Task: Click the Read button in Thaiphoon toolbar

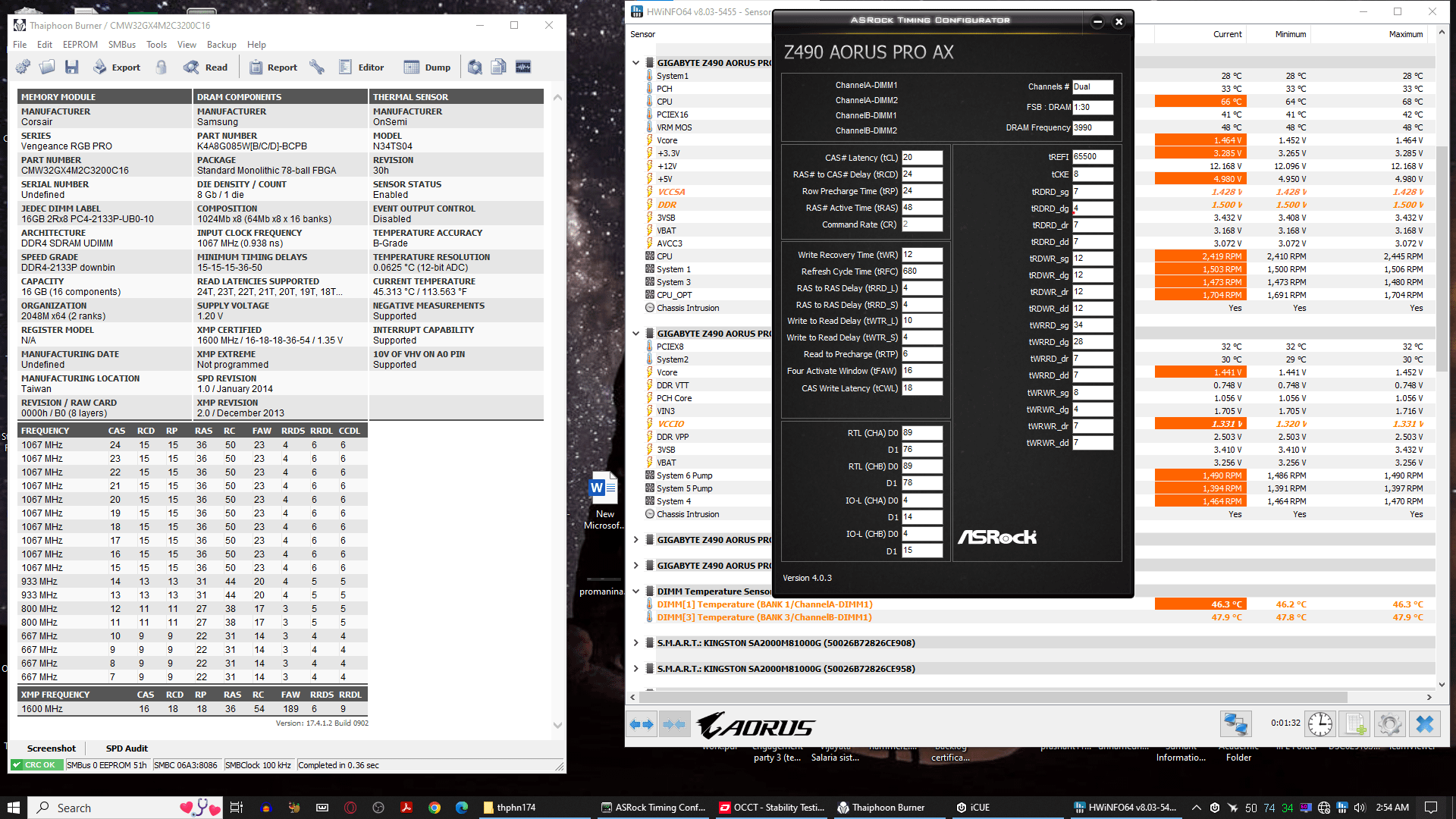Action: [x=206, y=67]
